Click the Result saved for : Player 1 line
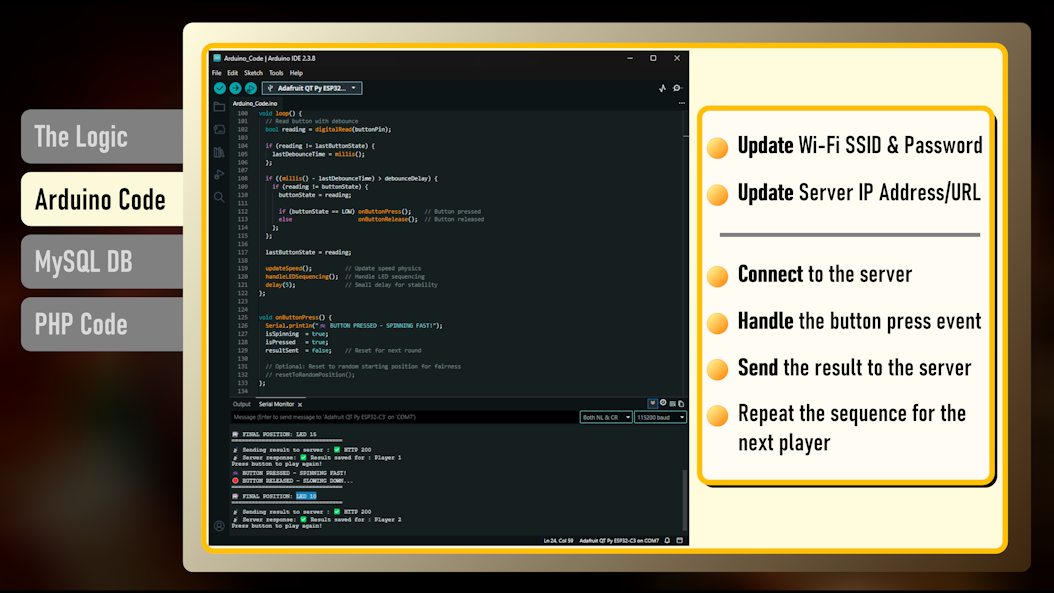 317,457
